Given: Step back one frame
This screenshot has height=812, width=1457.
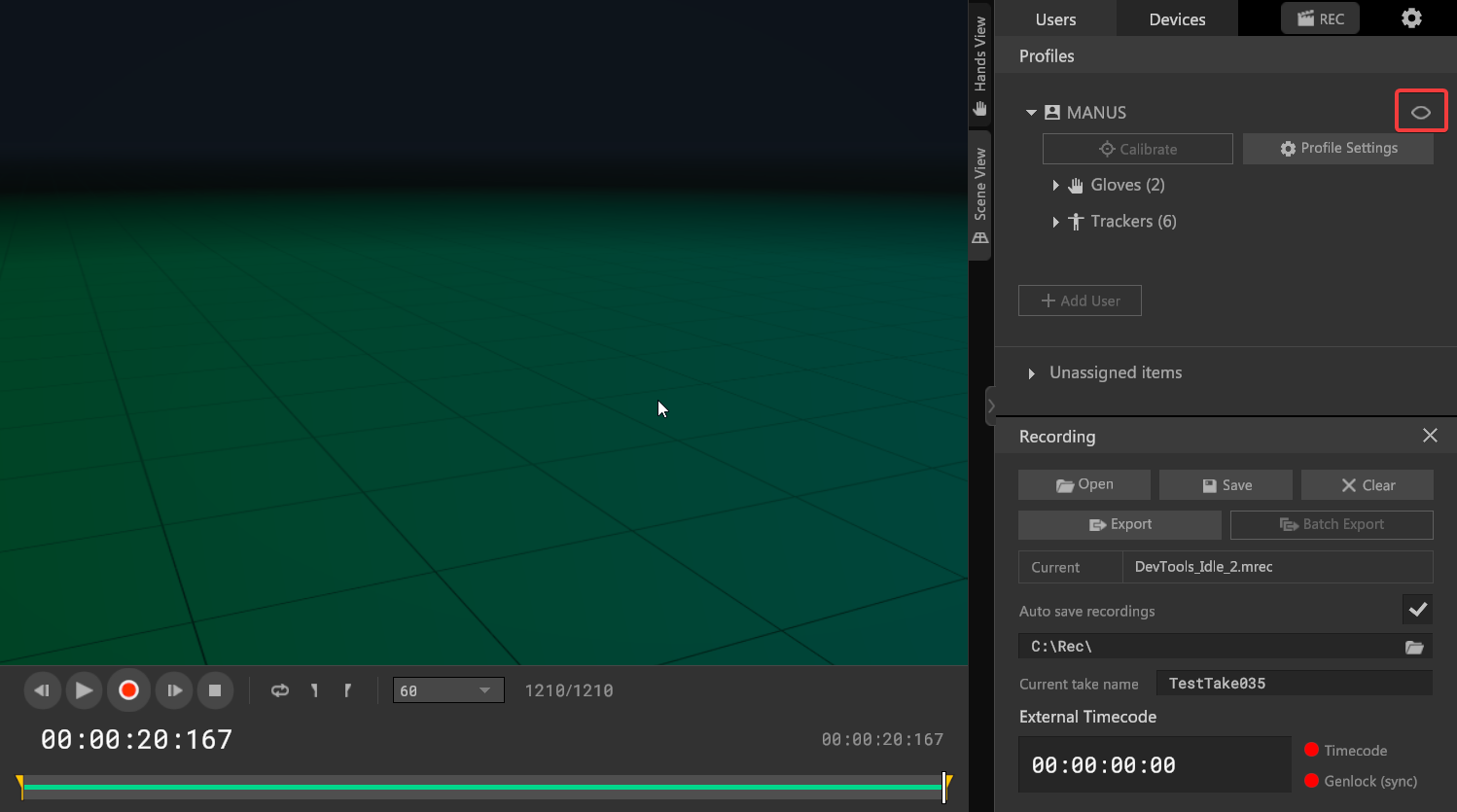Looking at the screenshot, I should pyautogui.click(x=42, y=690).
